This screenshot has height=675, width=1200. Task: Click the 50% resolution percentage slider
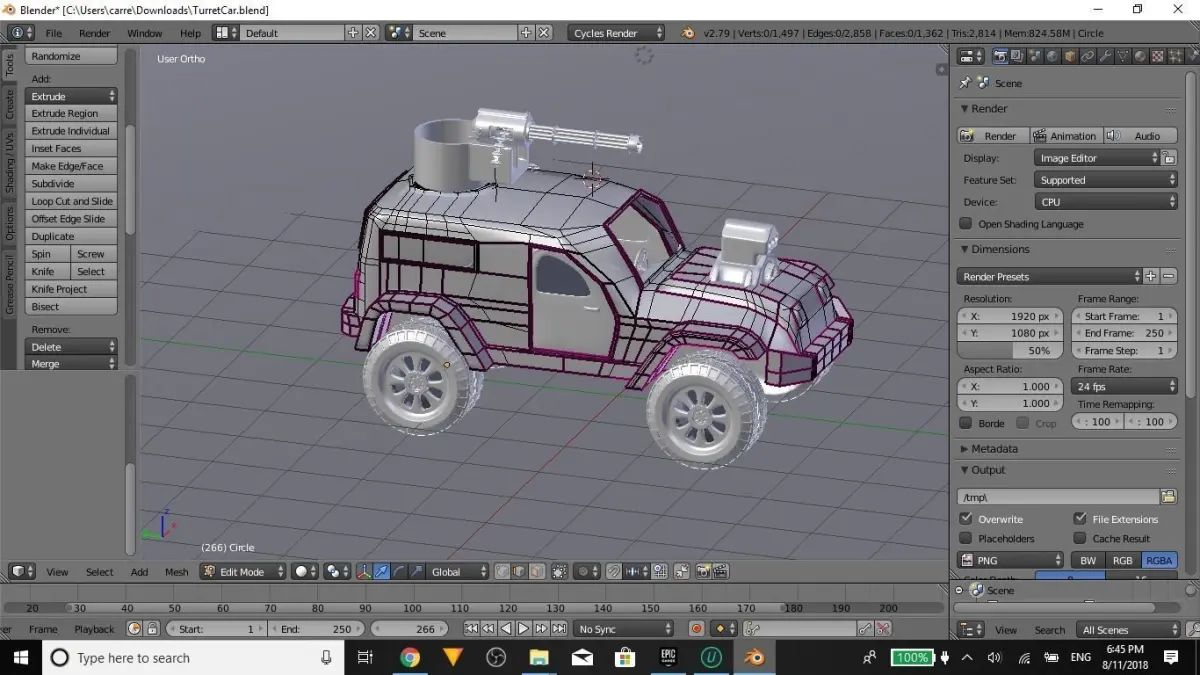[x=1012, y=351]
